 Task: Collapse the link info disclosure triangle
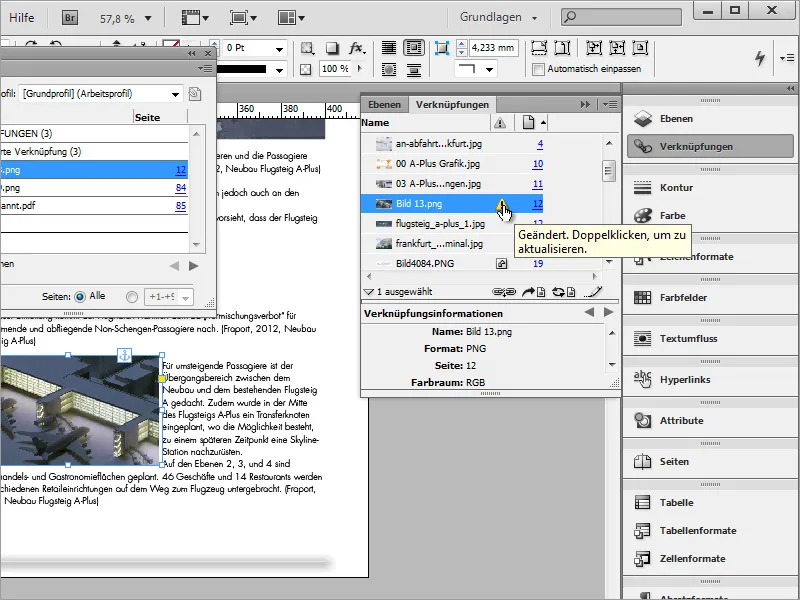coord(368,292)
